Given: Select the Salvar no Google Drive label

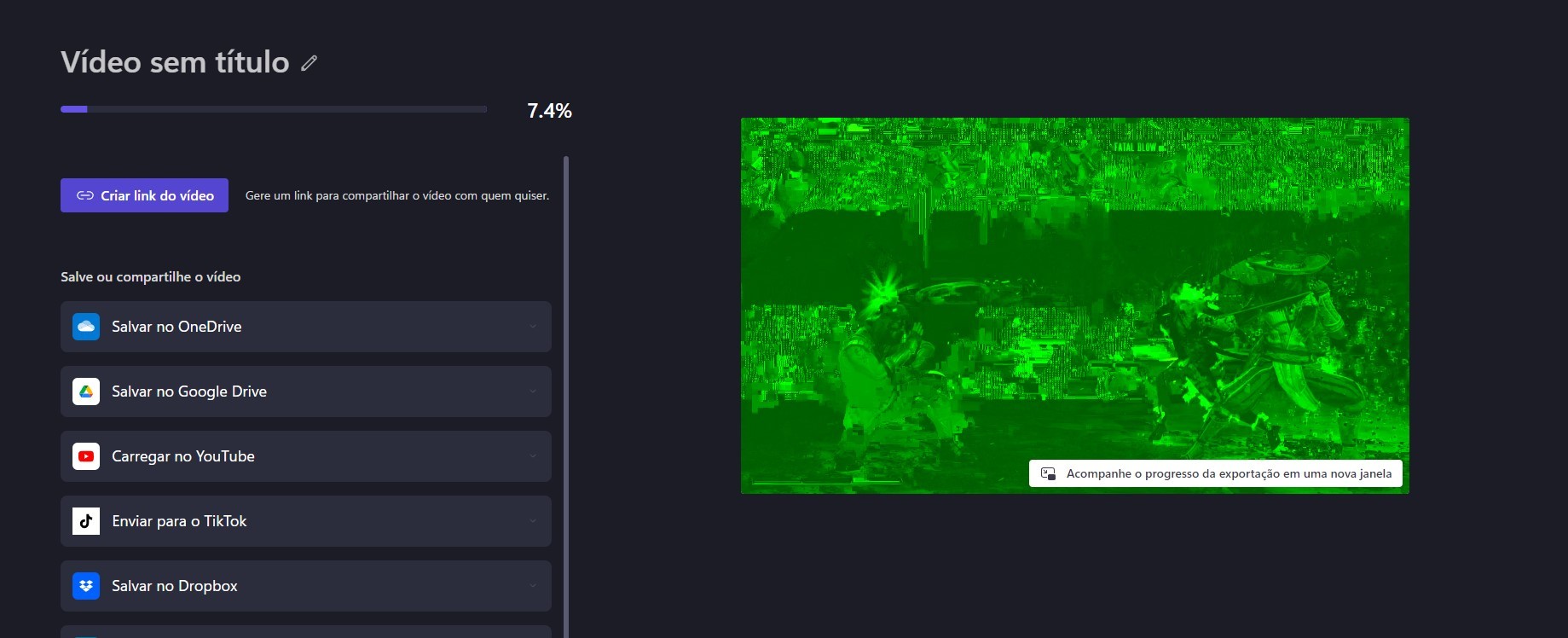Looking at the screenshot, I should click(189, 391).
